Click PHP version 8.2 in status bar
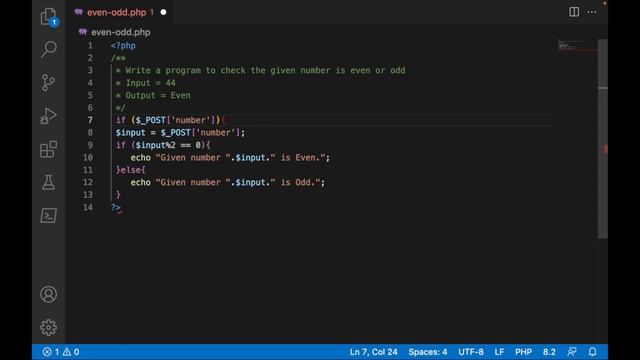 [549, 352]
